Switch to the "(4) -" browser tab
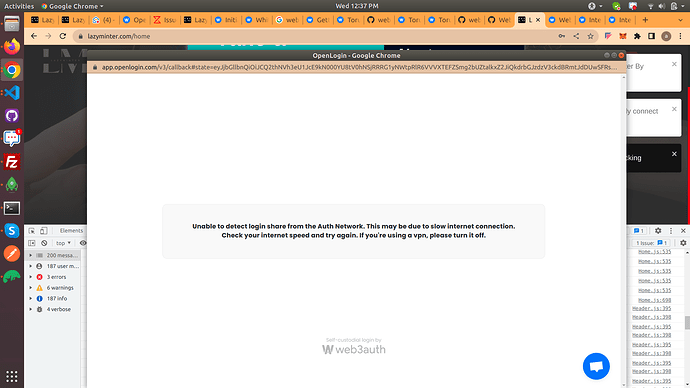The image size is (690, 388). click(103, 20)
